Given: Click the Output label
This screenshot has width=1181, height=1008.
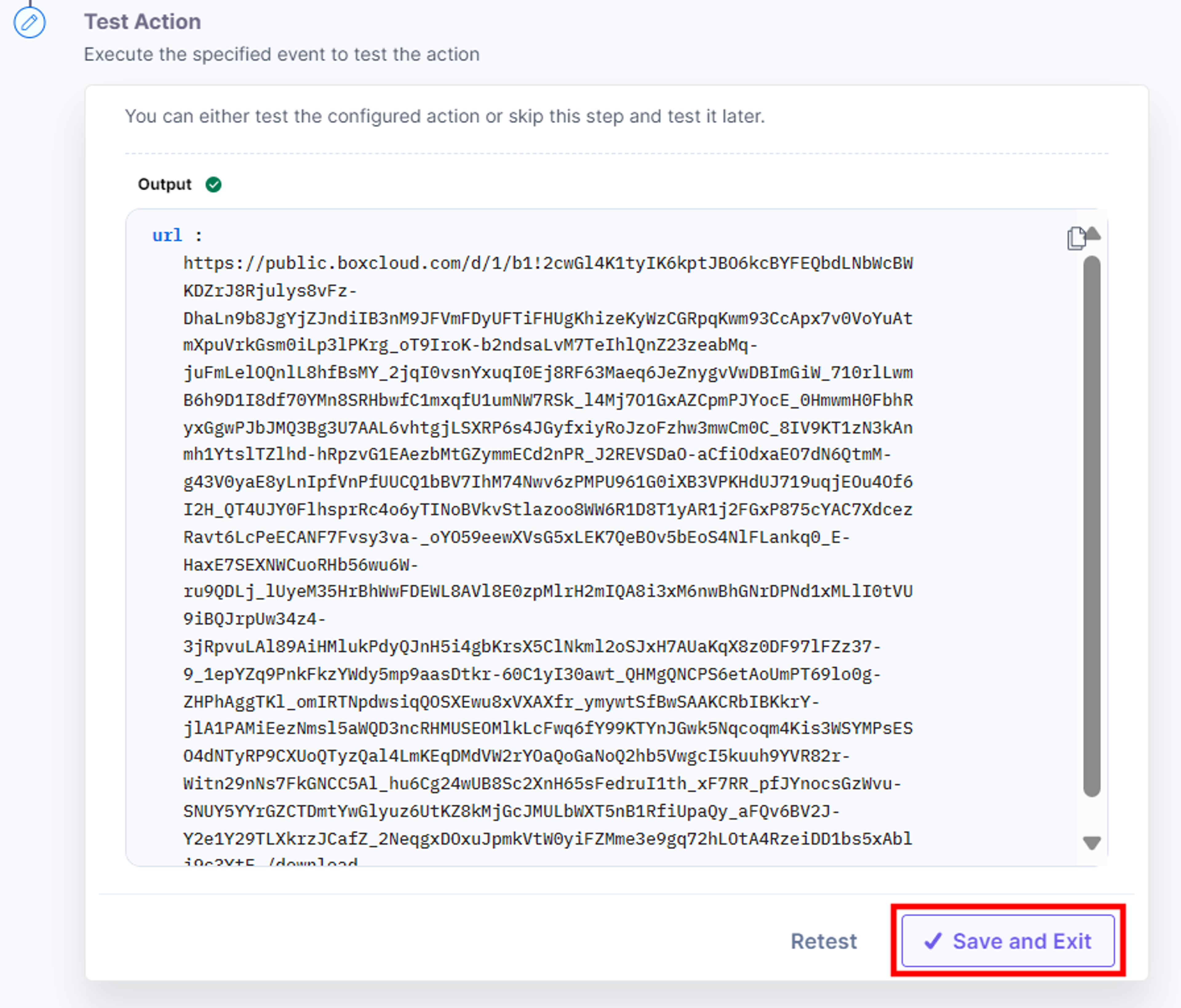Looking at the screenshot, I should (165, 185).
